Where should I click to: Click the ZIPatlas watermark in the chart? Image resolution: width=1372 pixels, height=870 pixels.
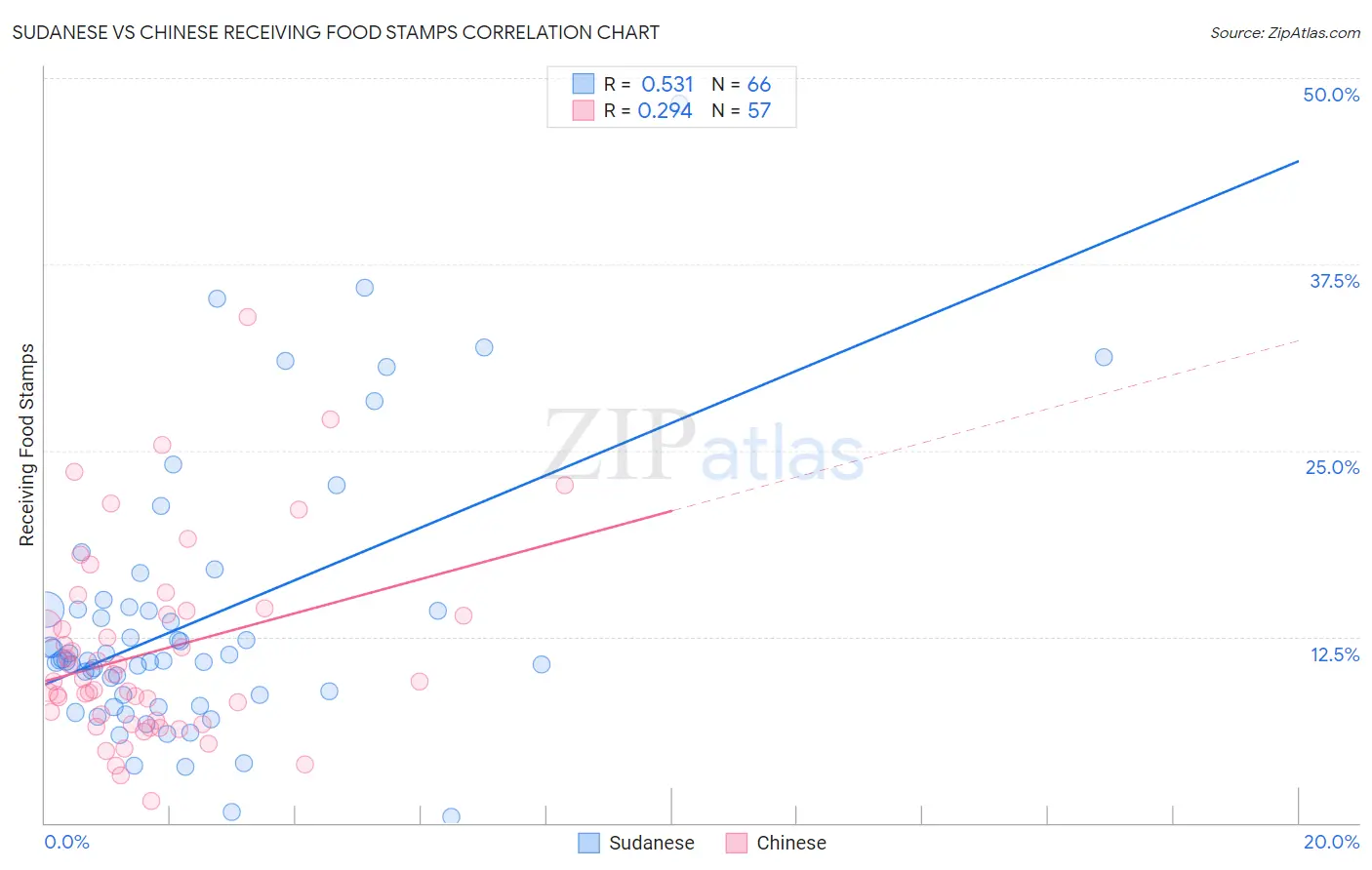(x=705, y=447)
